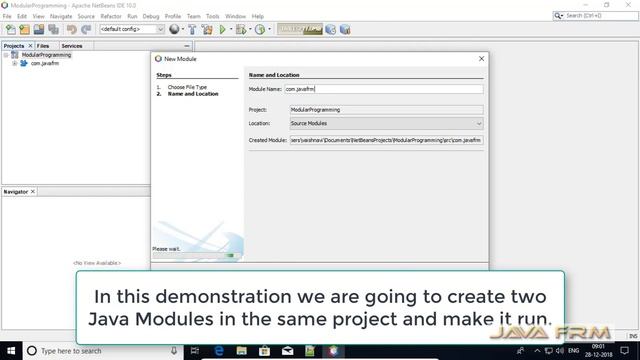Open the File menu
This screenshot has height=360, width=640.
coord(7,16)
